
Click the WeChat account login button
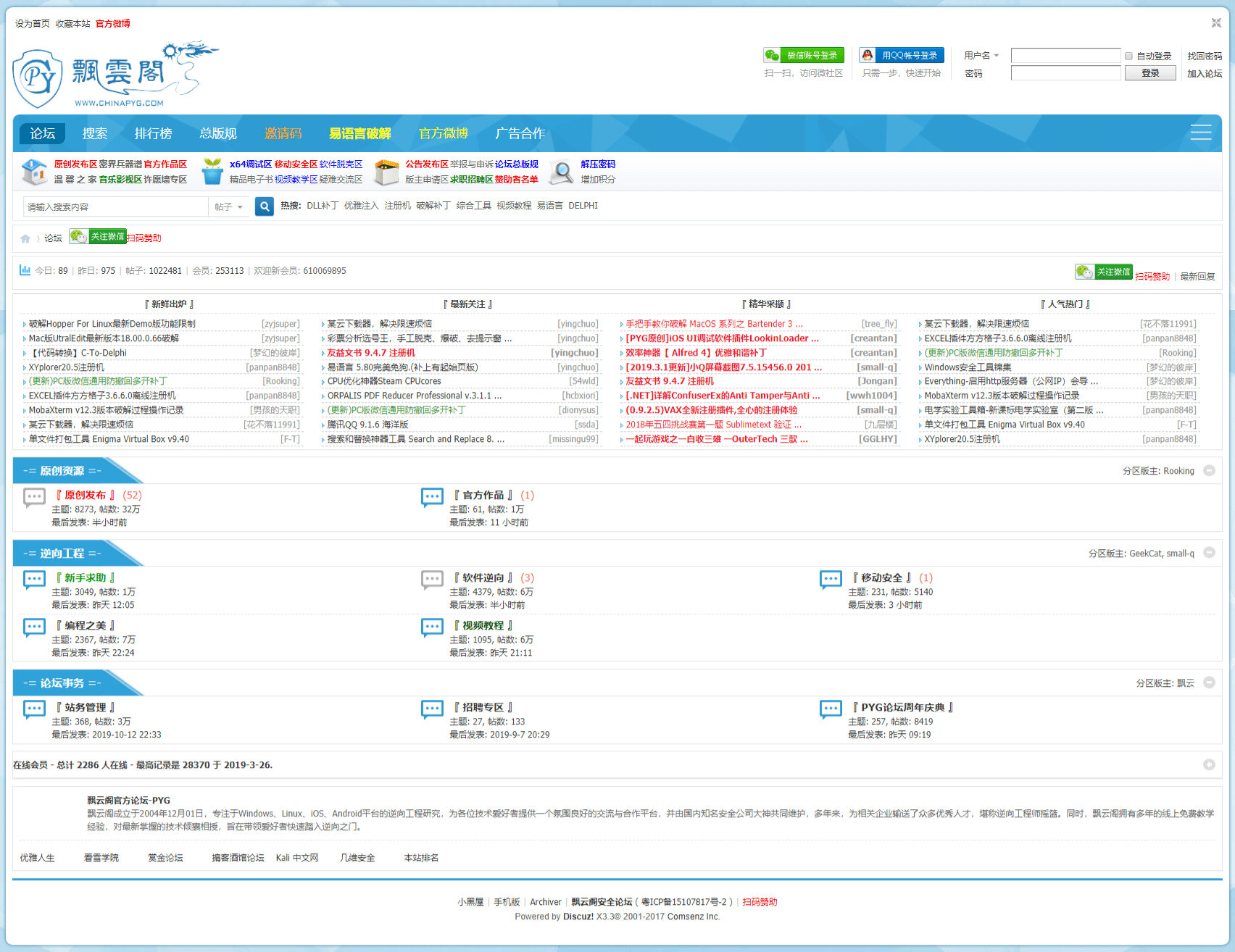pyautogui.click(x=804, y=55)
